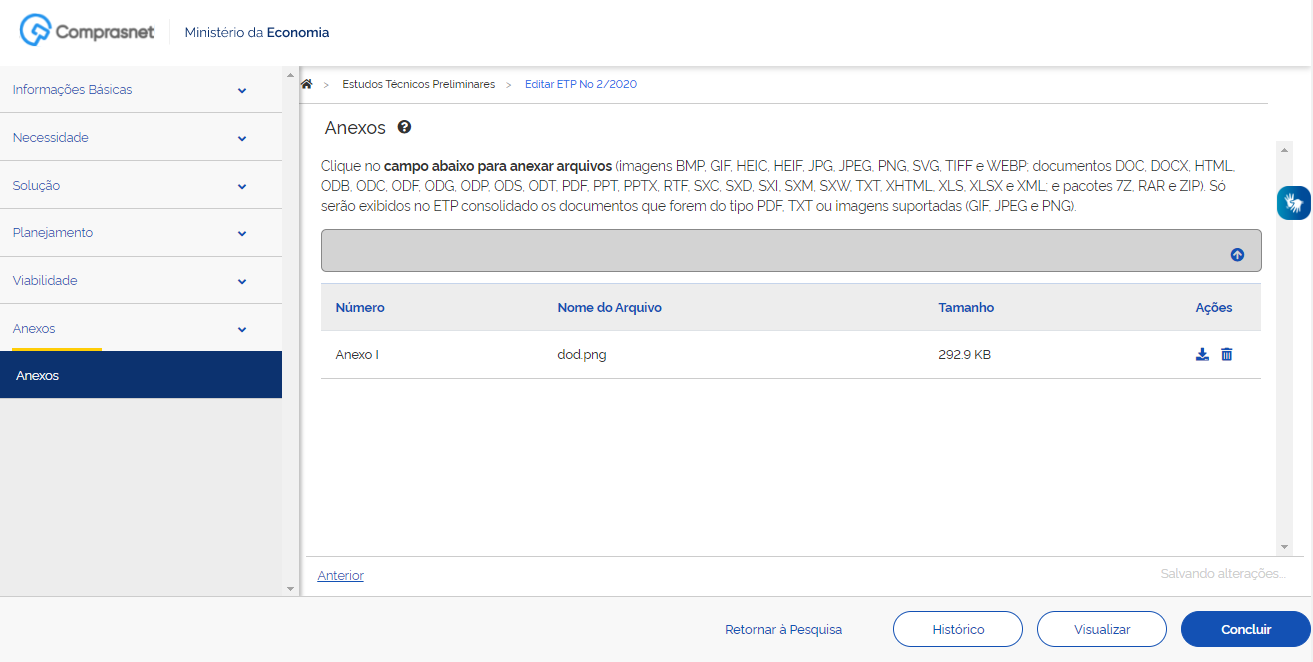Delete the dod.png attachment with trash icon

tap(1227, 354)
